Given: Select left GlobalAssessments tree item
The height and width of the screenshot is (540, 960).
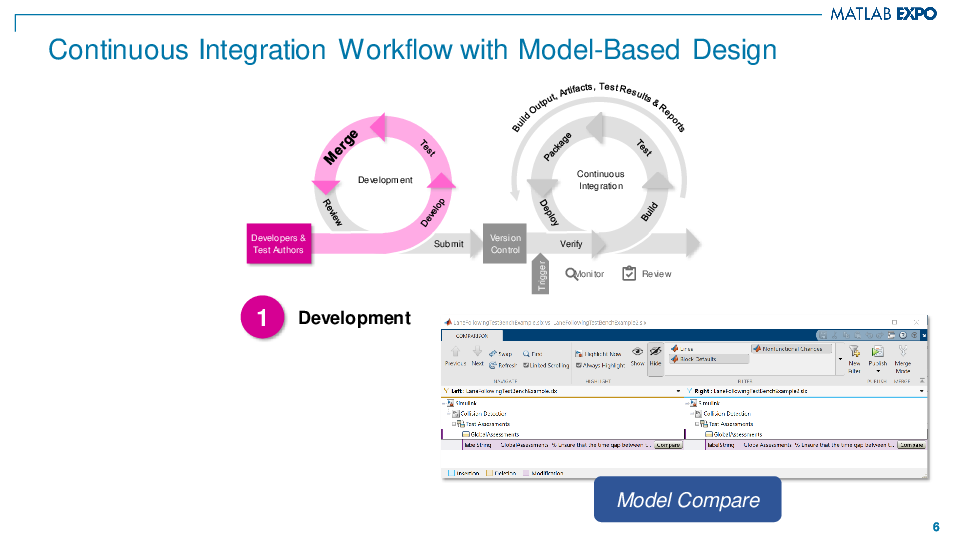Looking at the screenshot, I should point(491,434).
